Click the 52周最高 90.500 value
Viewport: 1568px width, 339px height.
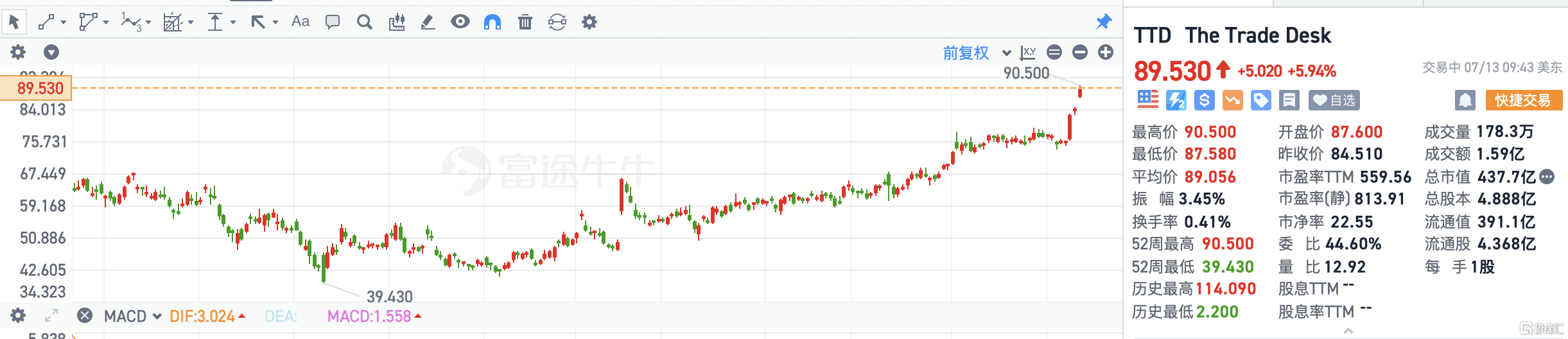click(1228, 244)
